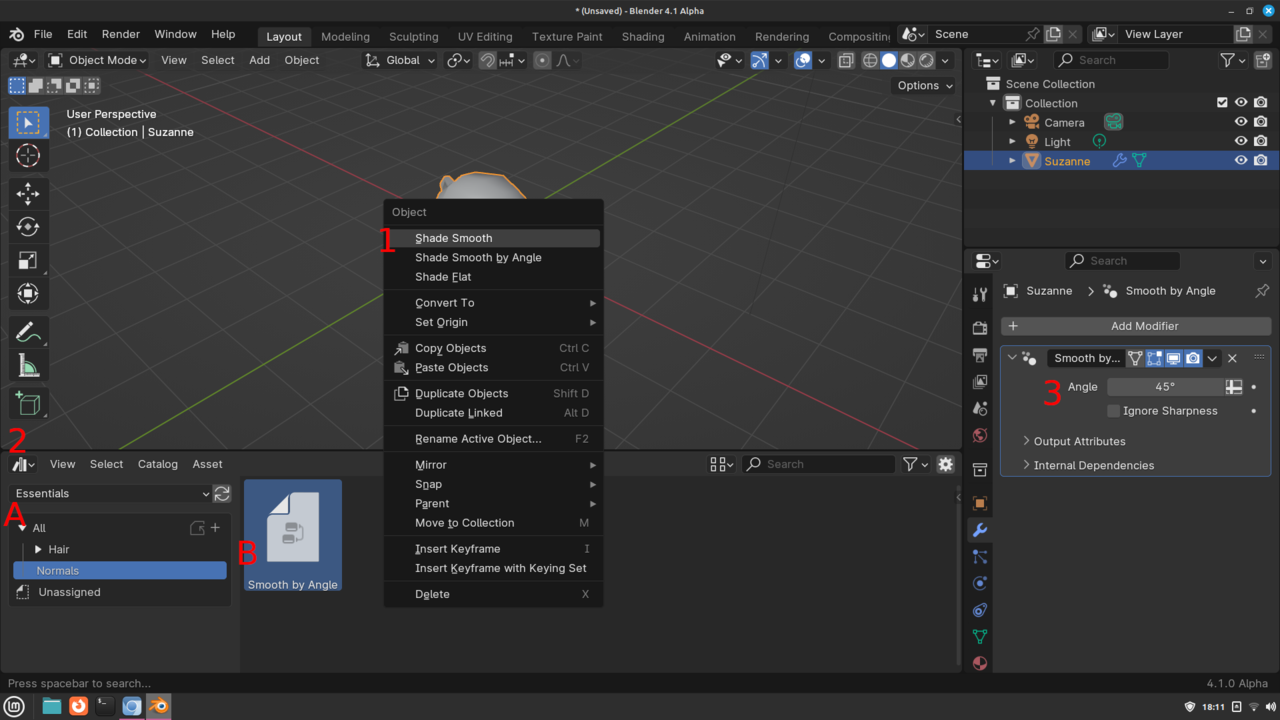Hide the Light in the viewport
Screen dimensions: 1280x720
coord(1241,141)
